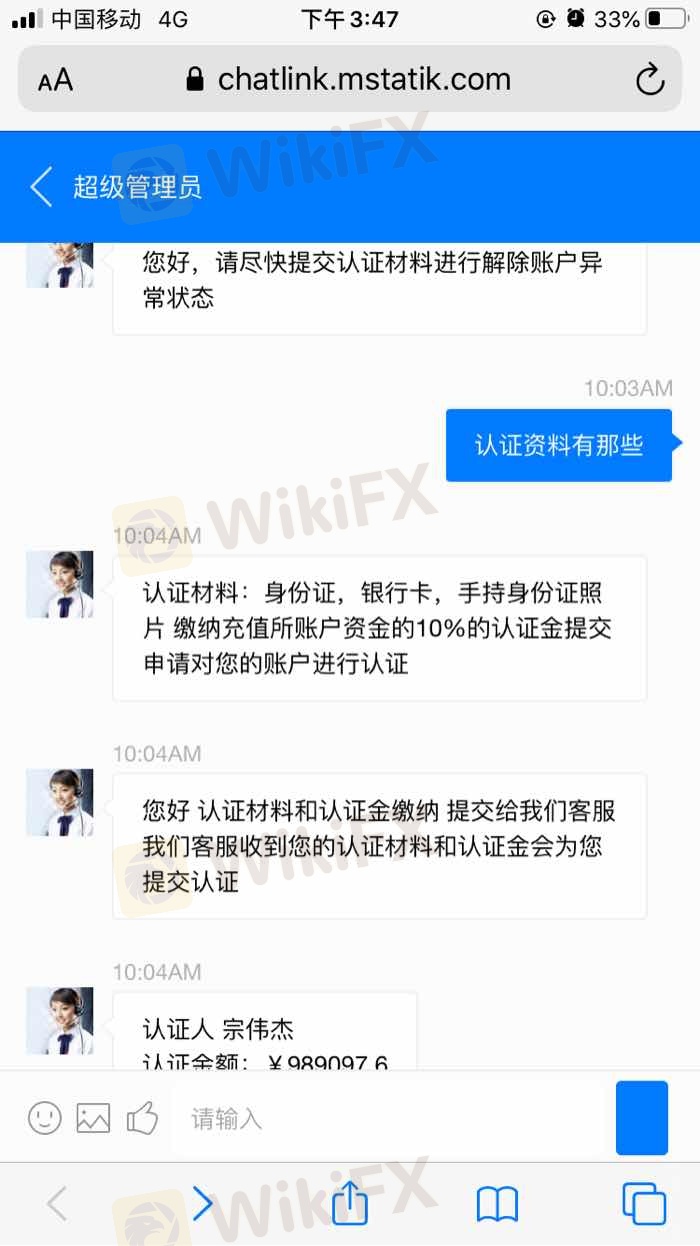Tap the chatlink.mstatik.com address bar
The width and height of the screenshot is (700, 1246).
click(x=349, y=79)
